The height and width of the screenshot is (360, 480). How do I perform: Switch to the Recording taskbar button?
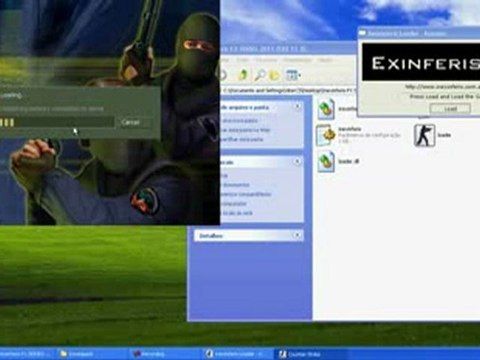point(165,354)
